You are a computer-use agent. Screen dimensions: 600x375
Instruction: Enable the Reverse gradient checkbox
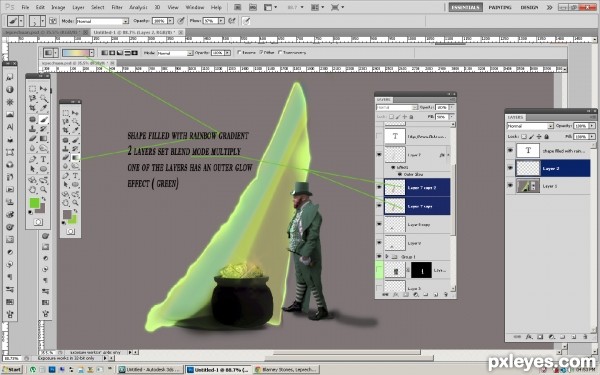point(239,52)
